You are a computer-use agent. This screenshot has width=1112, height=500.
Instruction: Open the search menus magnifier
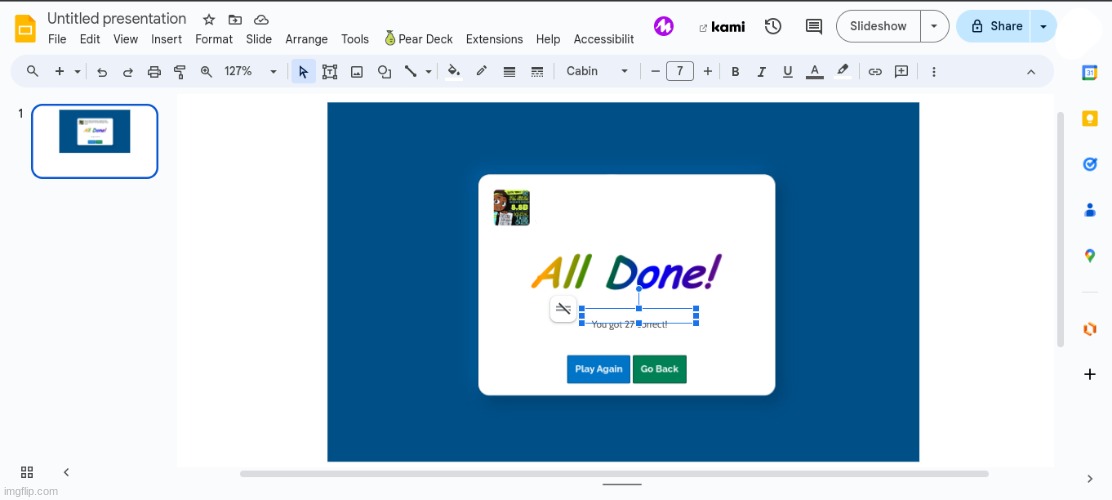pyautogui.click(x=33, y=71)
